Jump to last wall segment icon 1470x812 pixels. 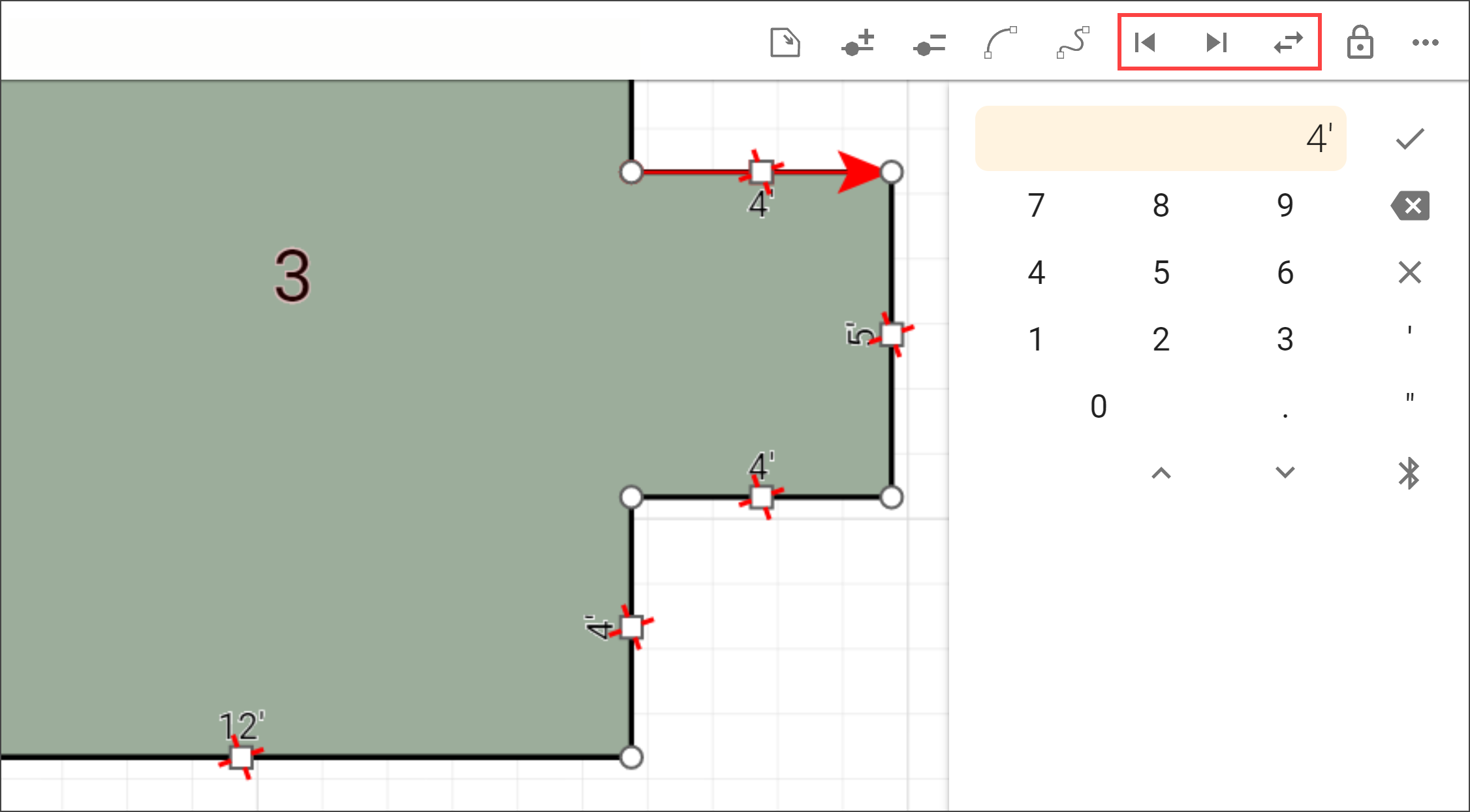pos(1217,43)
